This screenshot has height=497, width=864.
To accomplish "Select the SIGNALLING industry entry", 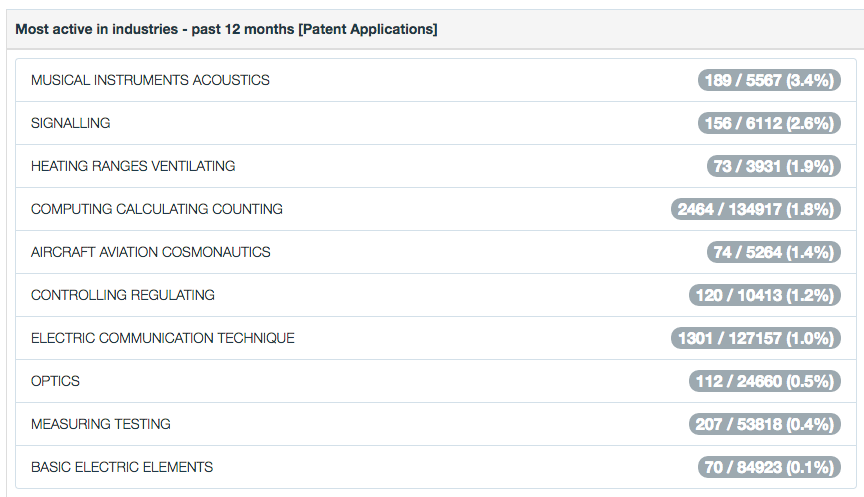I will [71, 123].
